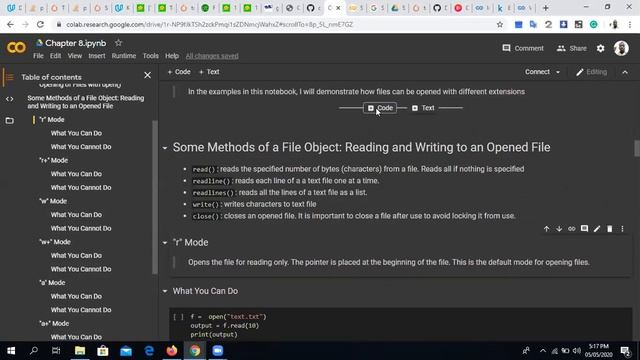Screen dimensions: 640x360
Task: Close the Table of contents panel
Action: point(147,76)
